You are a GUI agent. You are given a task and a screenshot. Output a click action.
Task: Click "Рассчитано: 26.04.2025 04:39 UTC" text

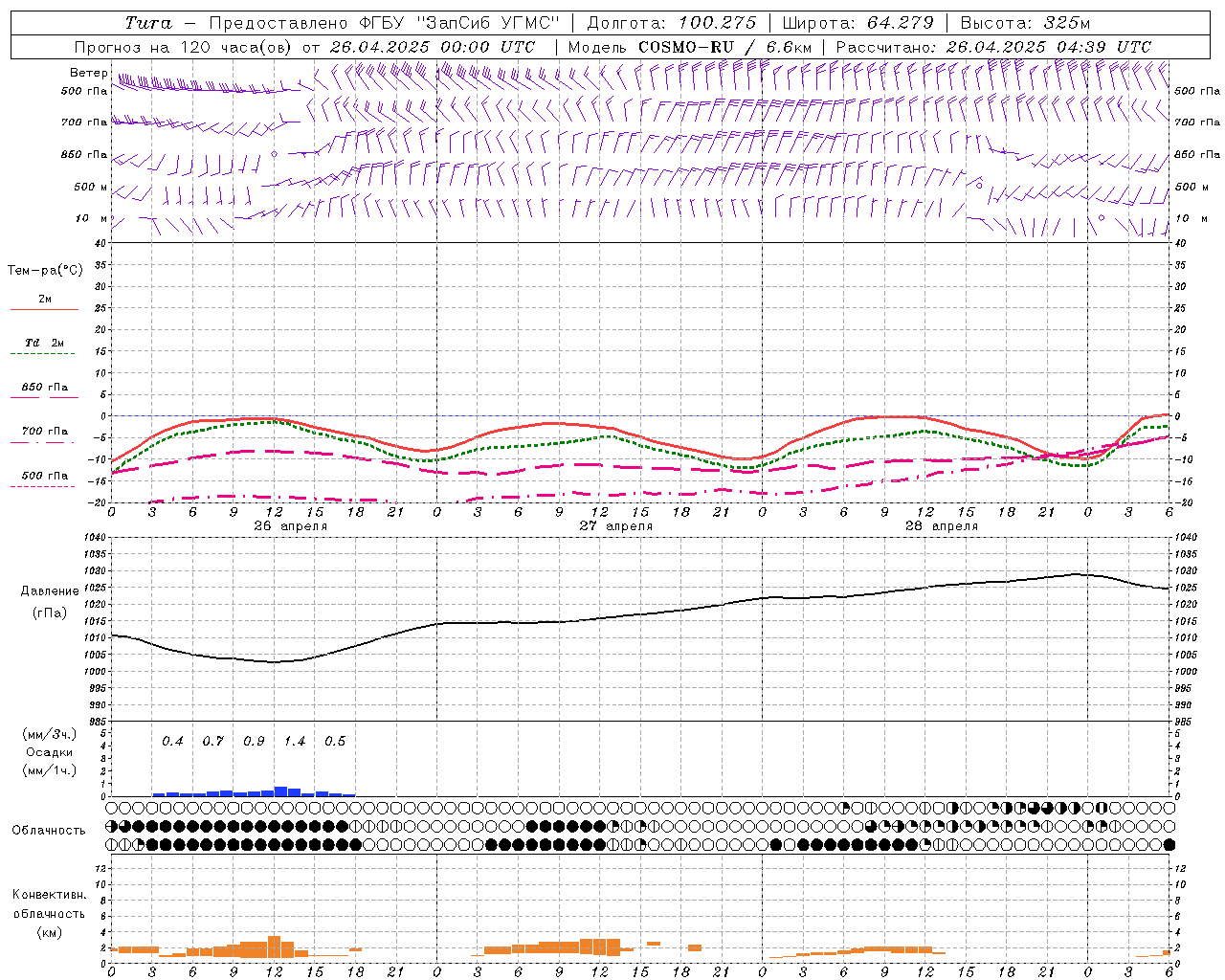pyautogui.click(x=993, y=47)
